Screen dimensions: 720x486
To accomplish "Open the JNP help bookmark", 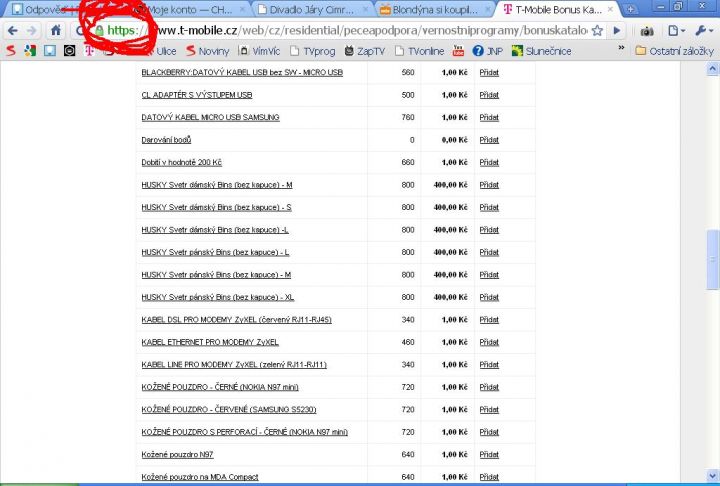I will (x=488, y=51).
